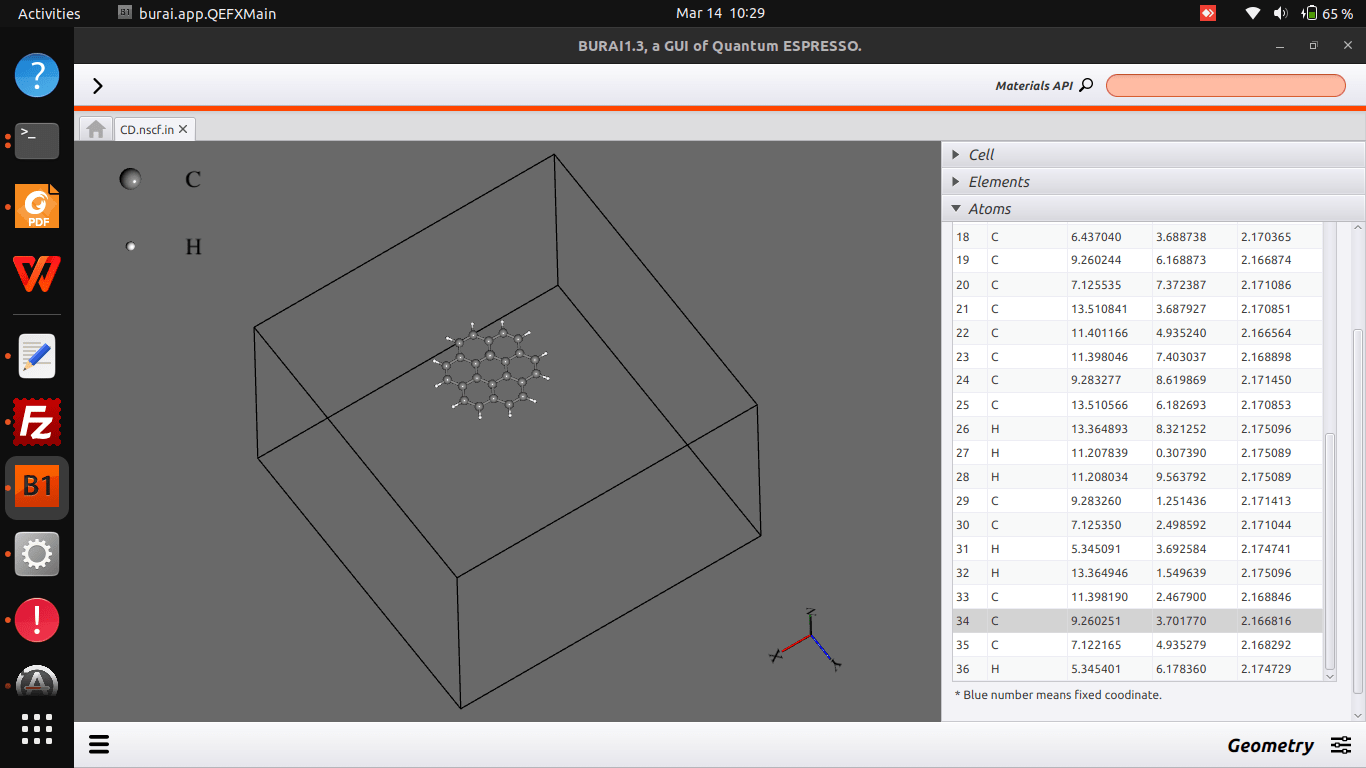Expand the collapsed toolbar via the chevron icon
The width and height of the screenshot is (1366, 768).
click(x=97, y=86)
